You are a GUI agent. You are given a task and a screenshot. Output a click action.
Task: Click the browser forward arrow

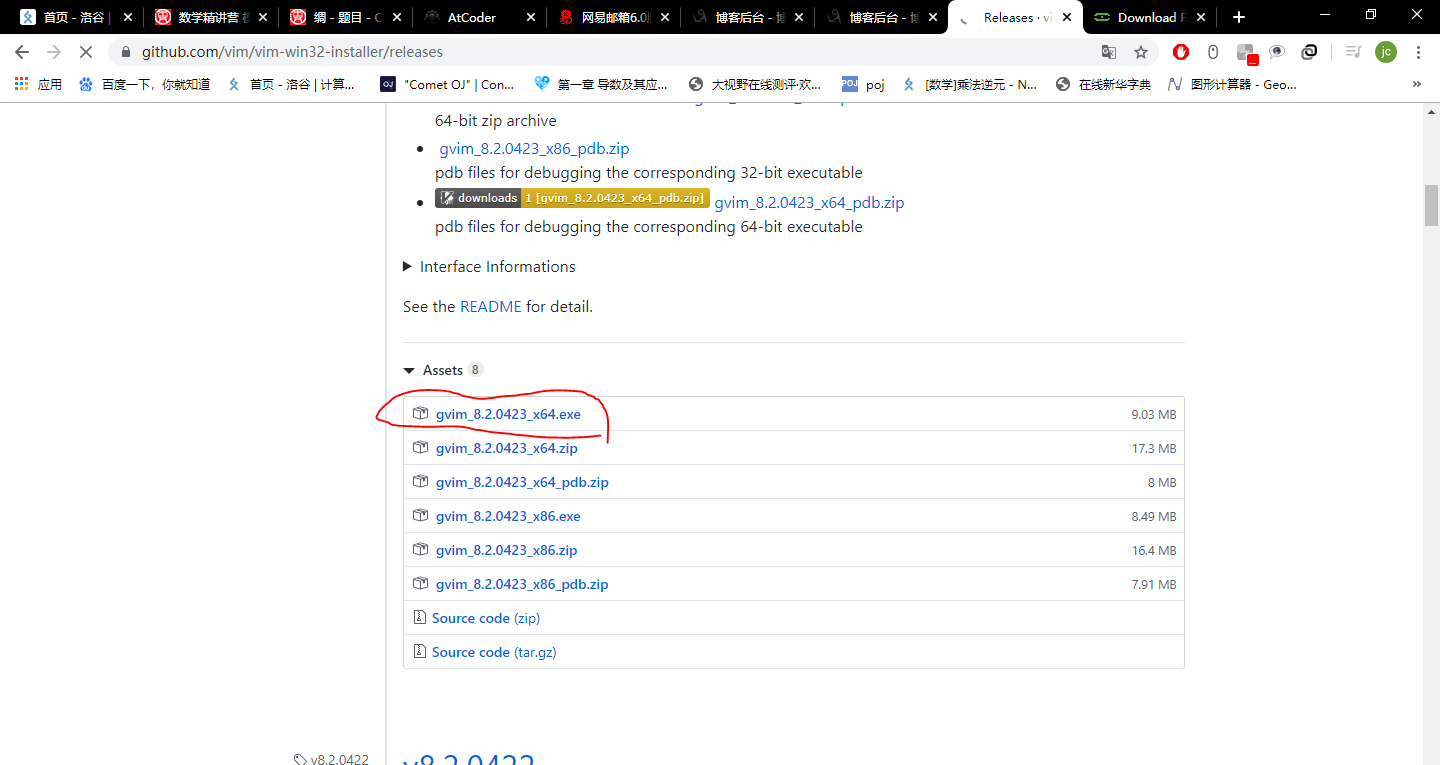click(54, 52)
